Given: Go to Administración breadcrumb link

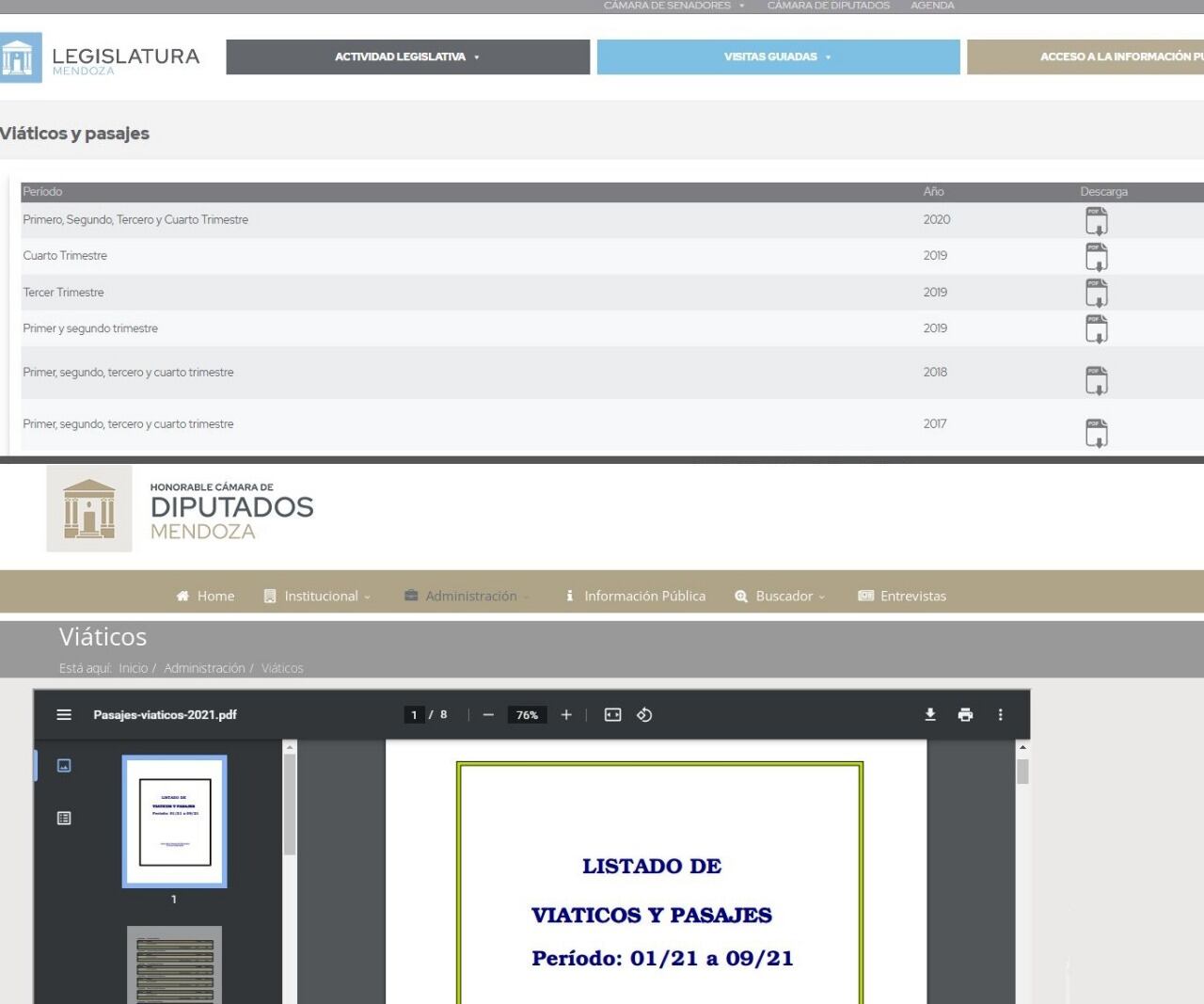Looking at the screenshot, I should (x=204, y=668).
